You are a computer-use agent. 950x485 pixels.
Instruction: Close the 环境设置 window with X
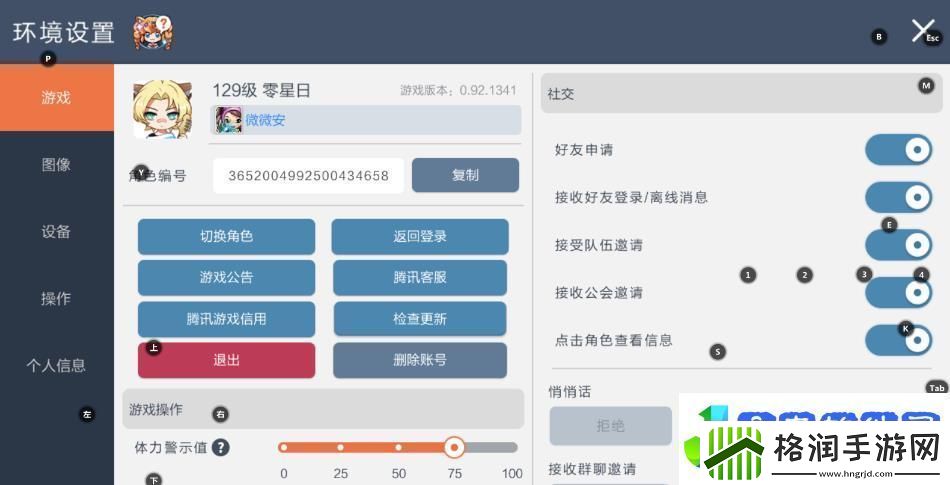pyautogui.click(x=923, y=30)
